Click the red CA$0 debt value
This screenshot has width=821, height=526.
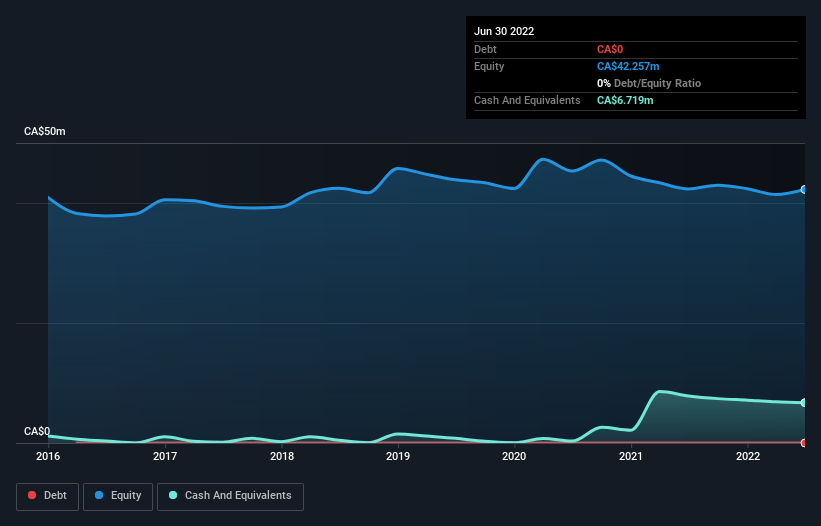[610, 49]
